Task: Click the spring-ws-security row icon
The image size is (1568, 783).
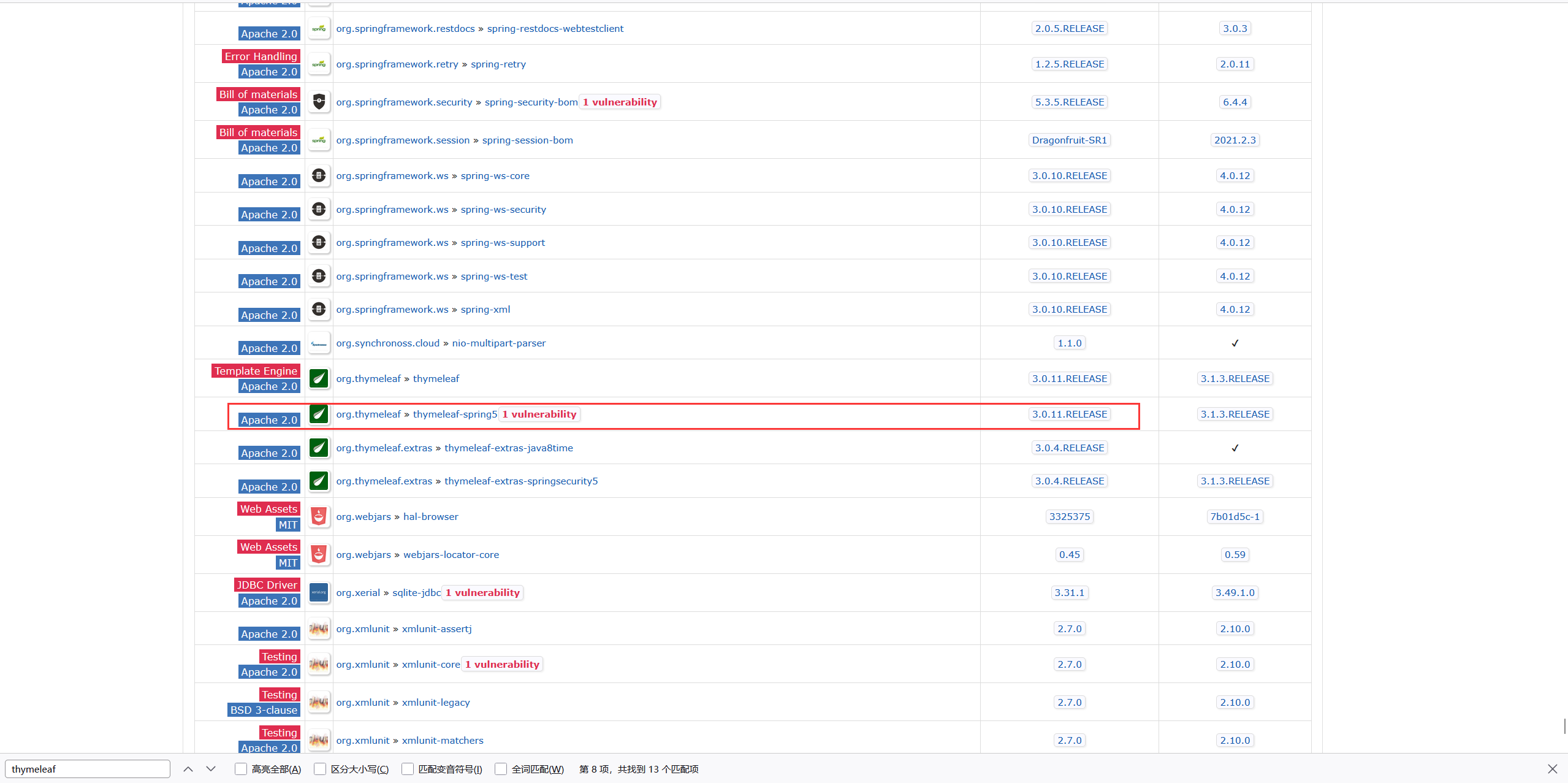Action: (x=319, y=209)
